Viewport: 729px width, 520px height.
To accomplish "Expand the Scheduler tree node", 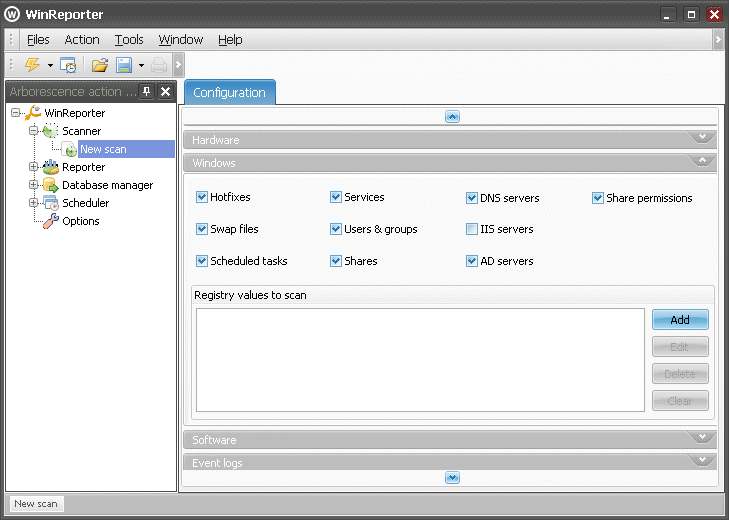I will [33, 203].
